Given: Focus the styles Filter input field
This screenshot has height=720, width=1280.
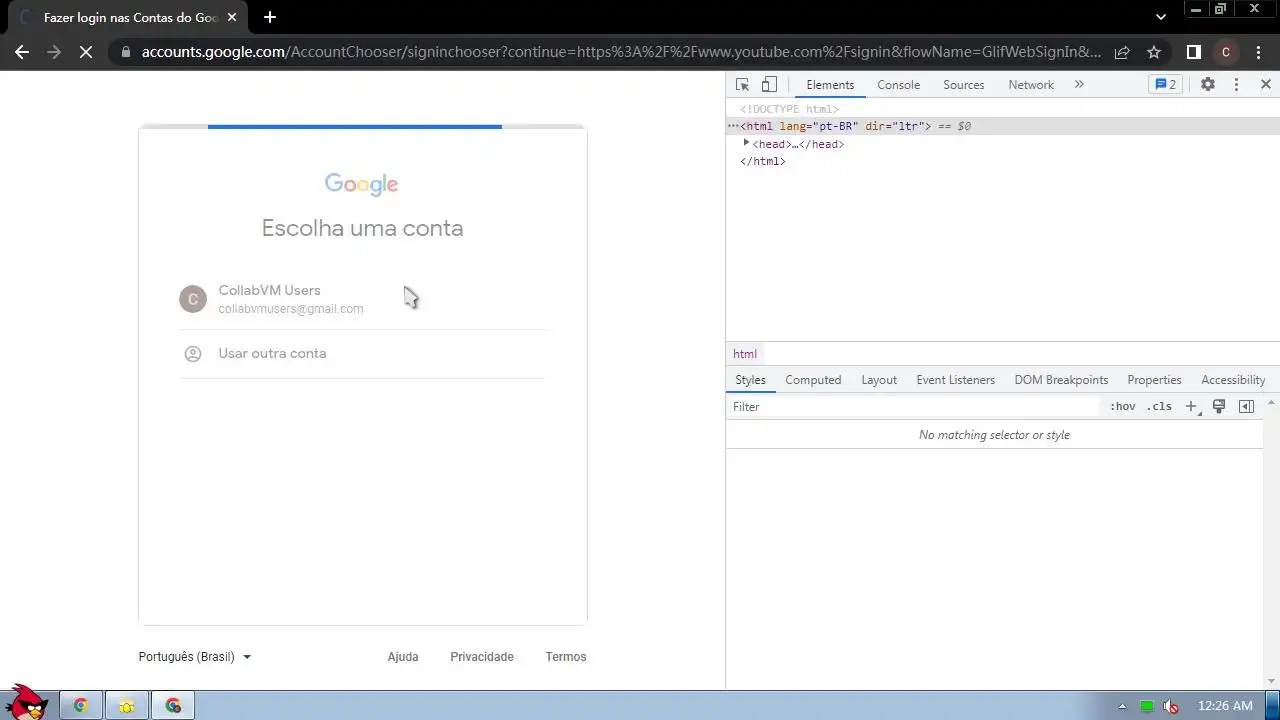Looking at the screenshot, I should [x=914, y=407].
